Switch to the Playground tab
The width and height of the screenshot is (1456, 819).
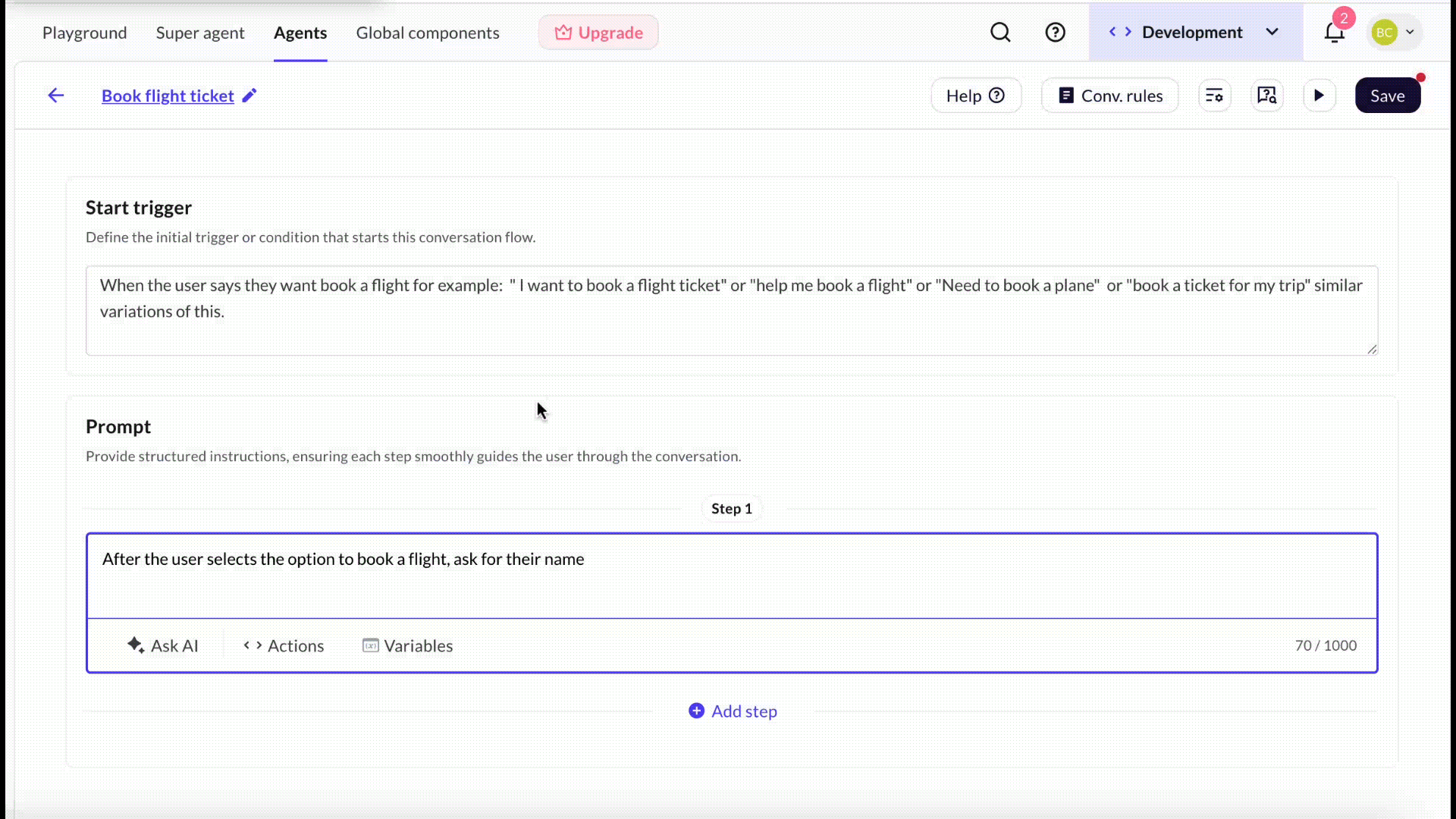click(x=84, y=33)
